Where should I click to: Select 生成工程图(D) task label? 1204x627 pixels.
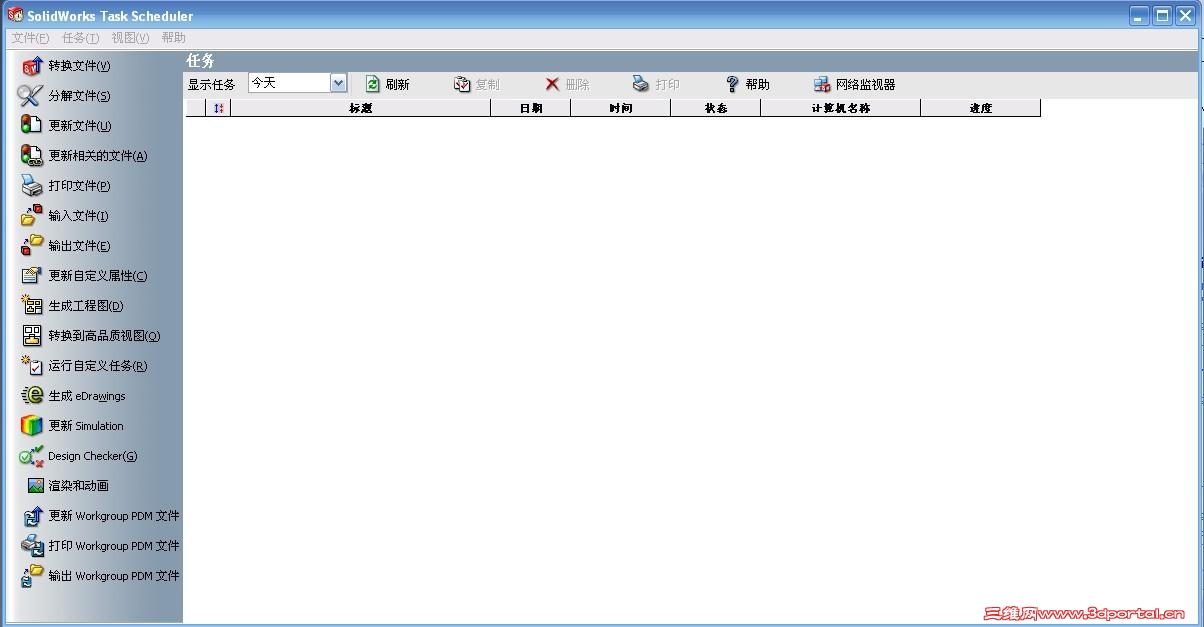(86, 306)
